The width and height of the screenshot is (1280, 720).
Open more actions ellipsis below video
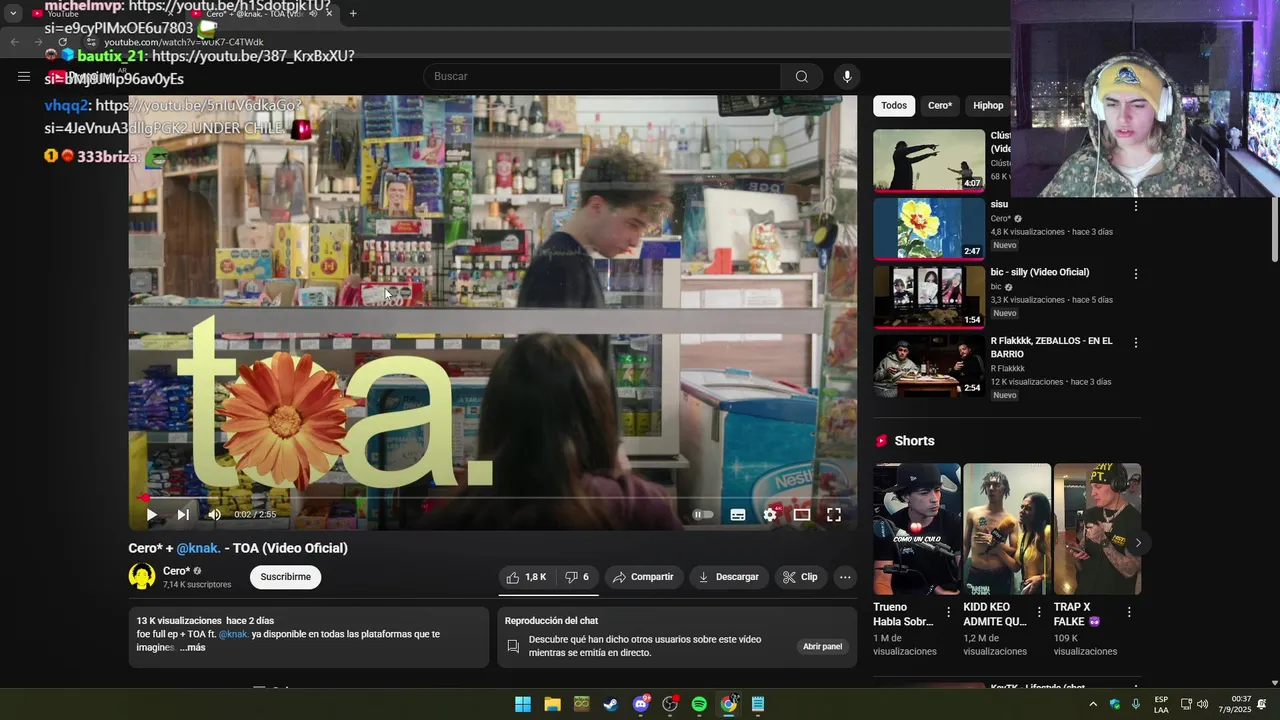(845, 577)
